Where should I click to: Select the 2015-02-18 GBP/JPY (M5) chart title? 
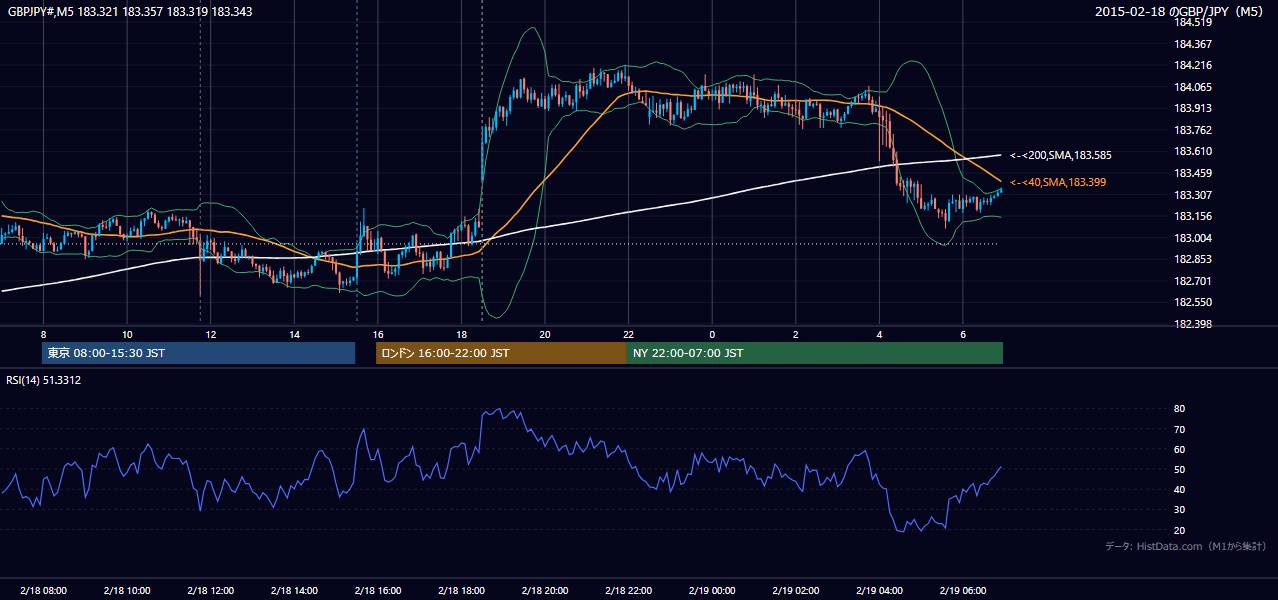pos(1181,12)
